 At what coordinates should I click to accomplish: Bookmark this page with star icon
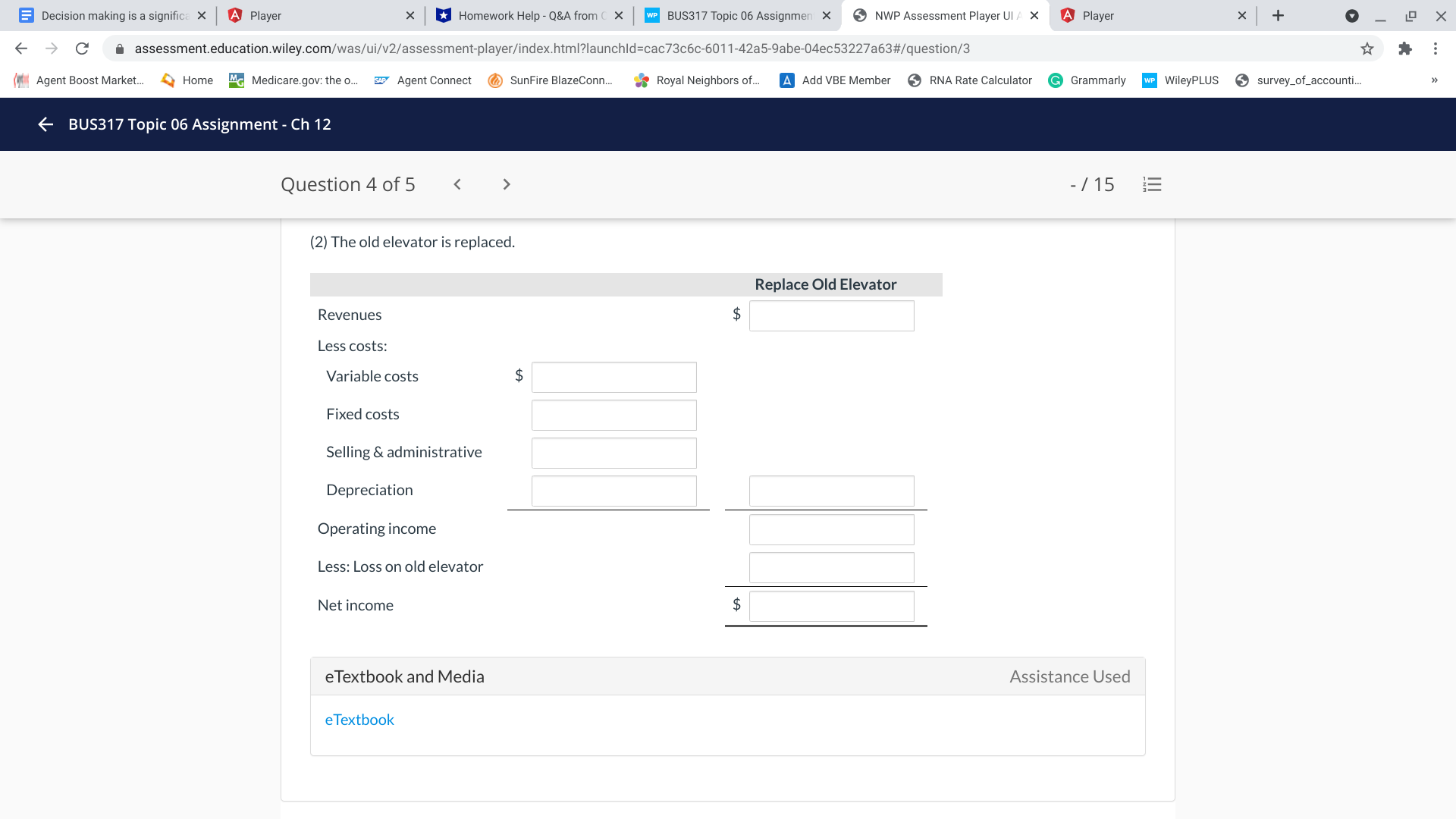click(x=1367, y=49)
